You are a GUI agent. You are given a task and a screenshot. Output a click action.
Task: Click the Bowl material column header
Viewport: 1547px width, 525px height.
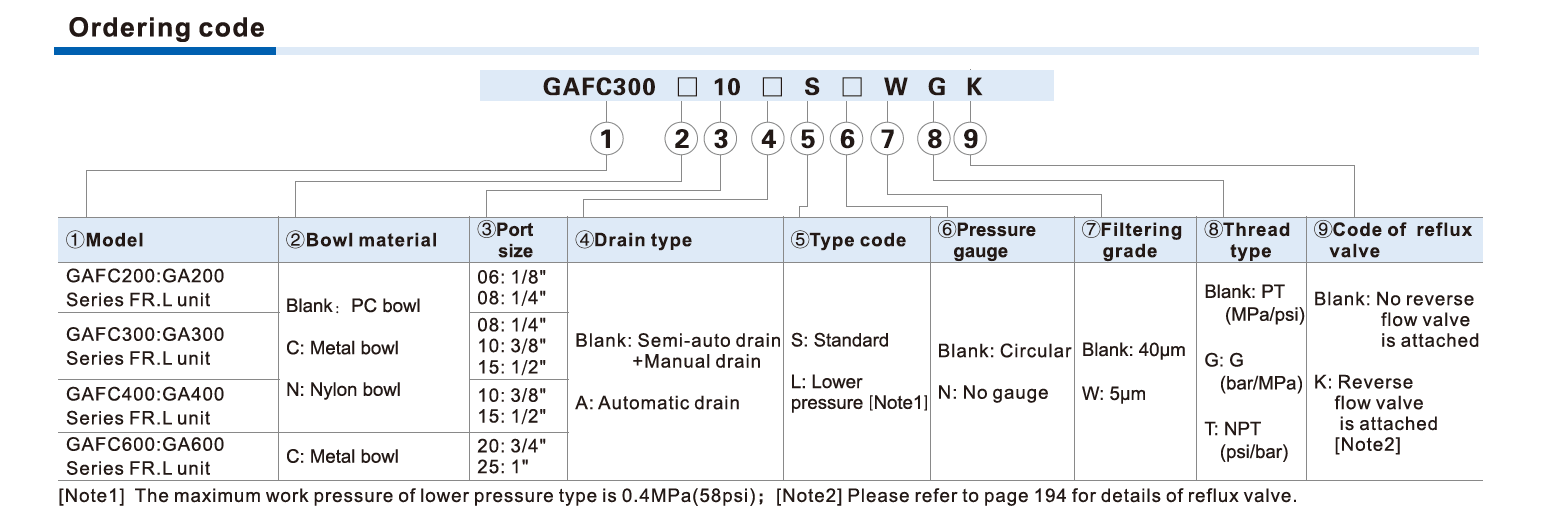(363, 240)
